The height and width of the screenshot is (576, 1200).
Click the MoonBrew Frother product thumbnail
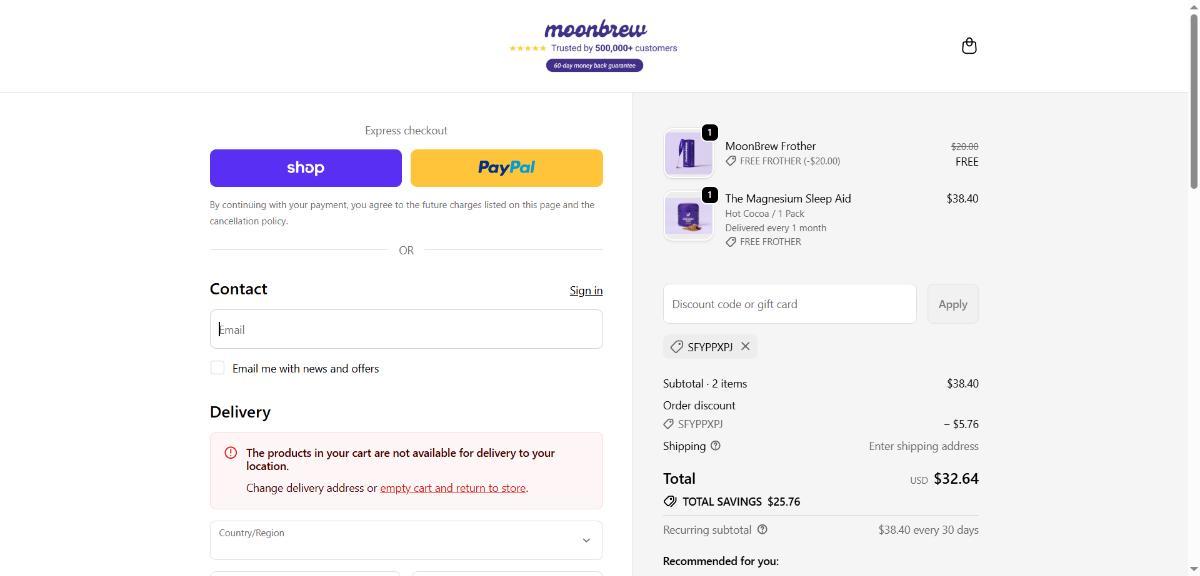[688, 154]
